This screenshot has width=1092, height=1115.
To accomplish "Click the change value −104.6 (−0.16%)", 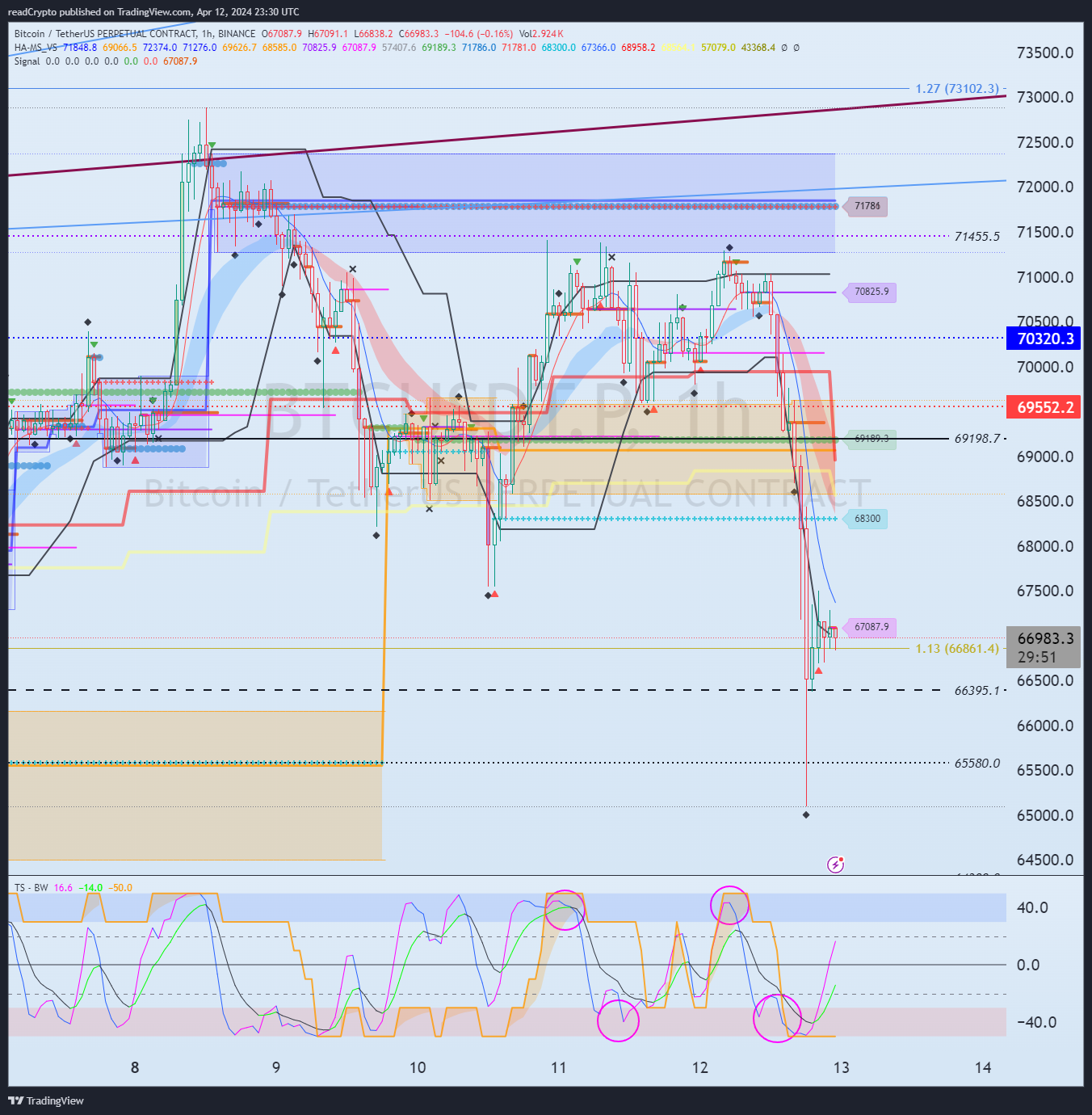I will (478, 34).
